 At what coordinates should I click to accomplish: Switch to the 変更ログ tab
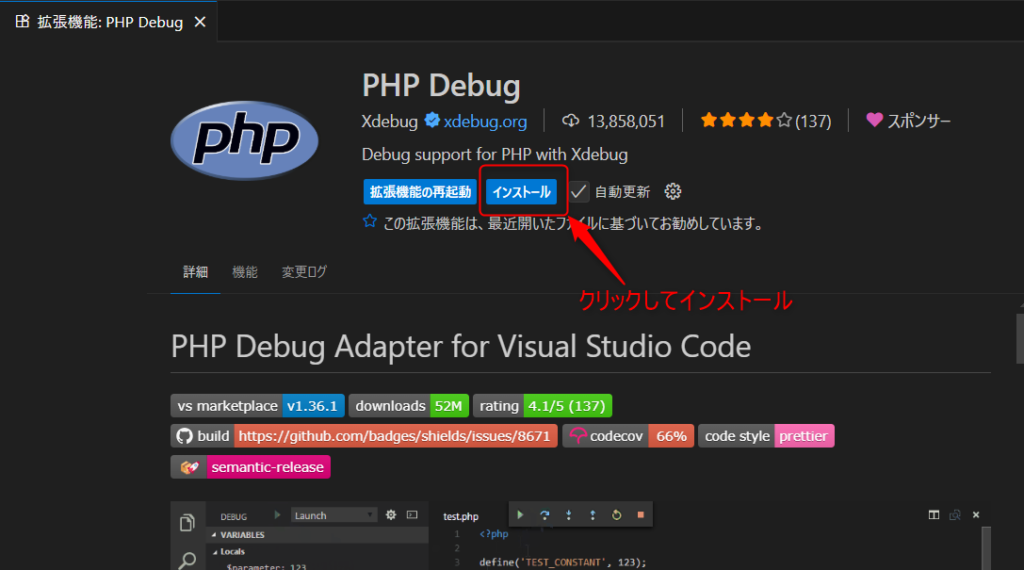click(x=304, y=272)
